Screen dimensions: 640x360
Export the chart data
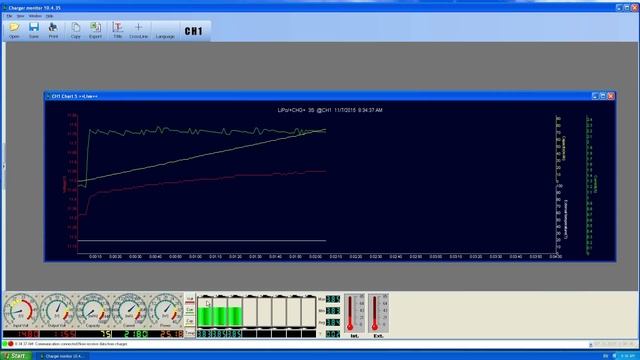click(x=96, y=31)
